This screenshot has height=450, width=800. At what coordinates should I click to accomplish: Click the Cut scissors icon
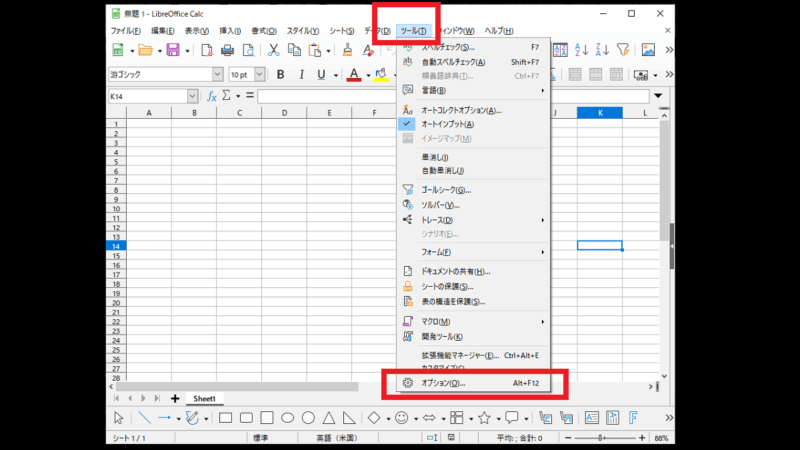pos(273,50)
